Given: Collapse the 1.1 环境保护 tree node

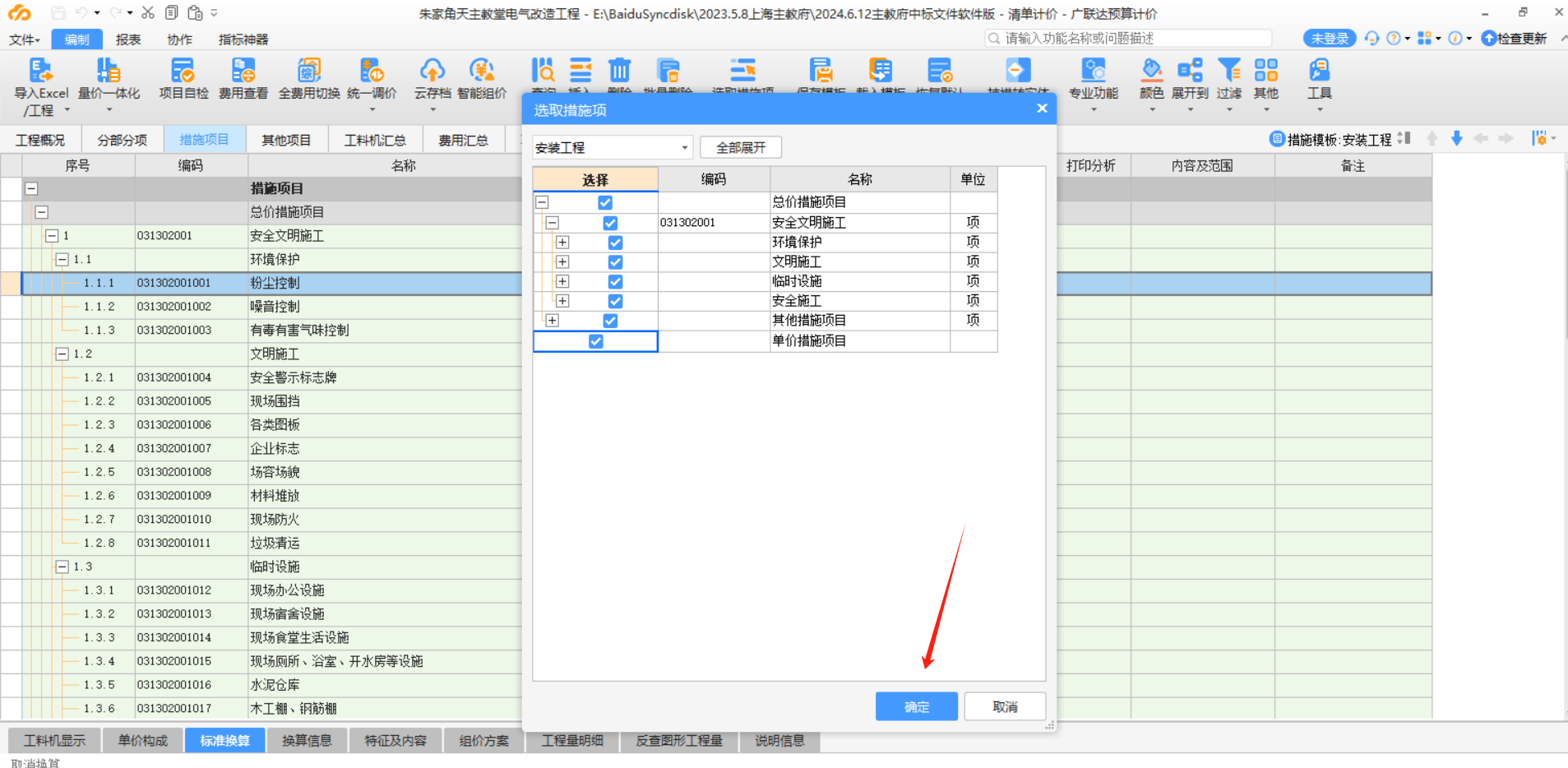Looking at the screenshot, I should [x=62, y=260].
